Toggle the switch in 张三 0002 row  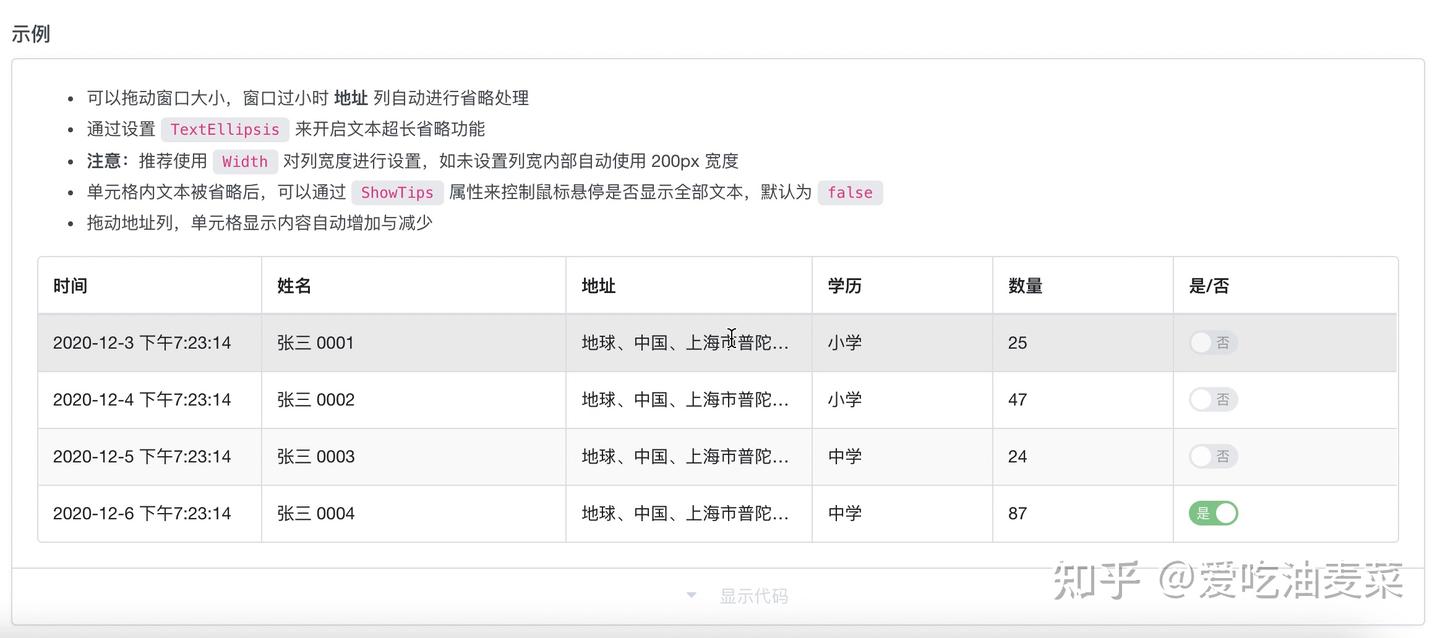(1213, 400)
